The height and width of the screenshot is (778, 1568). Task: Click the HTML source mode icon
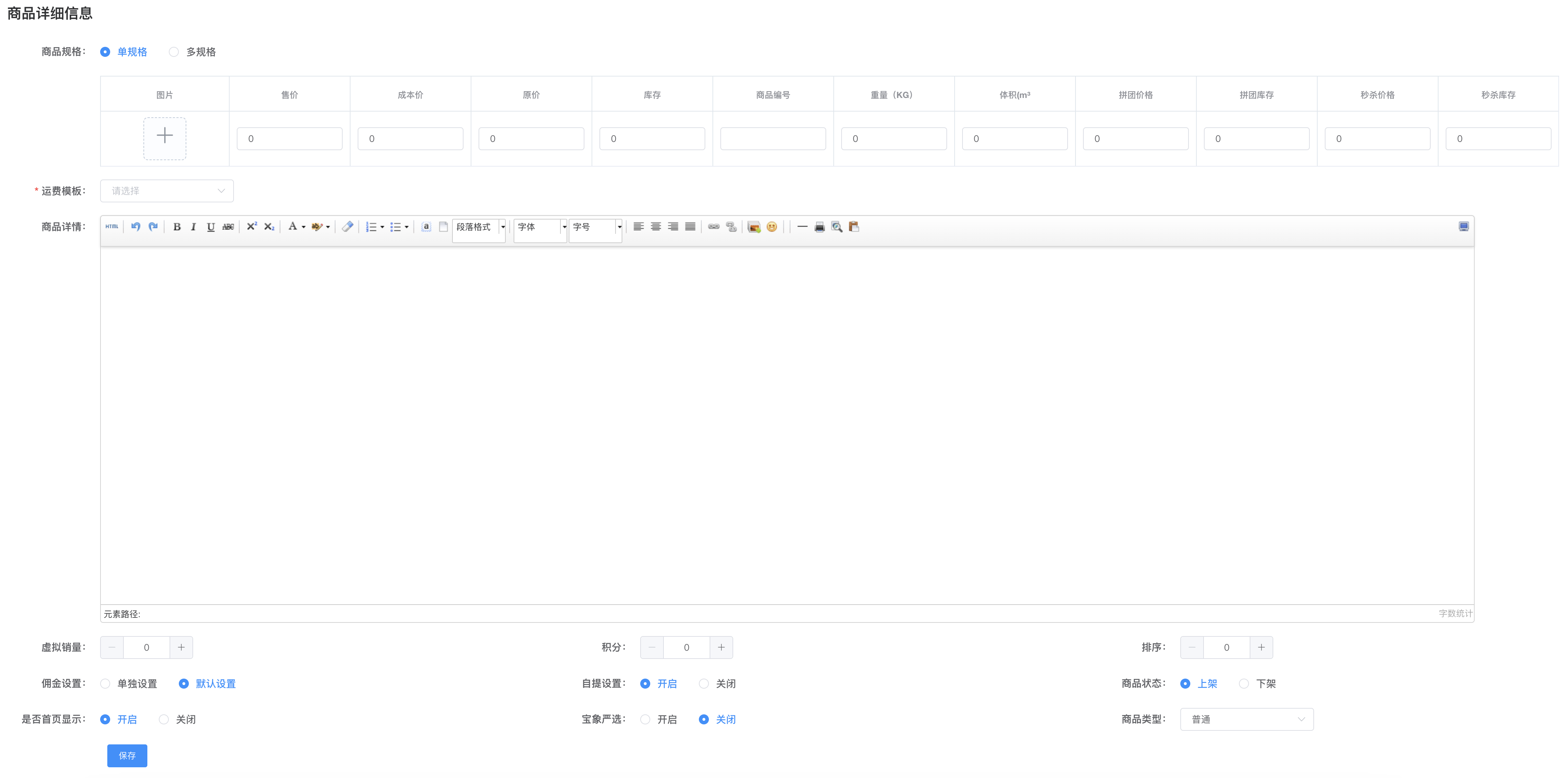click(111, 227)
